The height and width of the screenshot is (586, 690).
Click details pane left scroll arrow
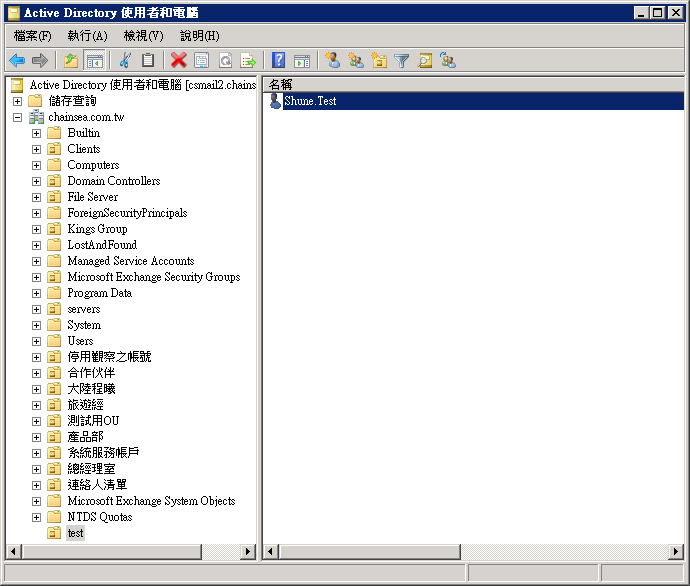pyautogui.click(x=270, y=551)
